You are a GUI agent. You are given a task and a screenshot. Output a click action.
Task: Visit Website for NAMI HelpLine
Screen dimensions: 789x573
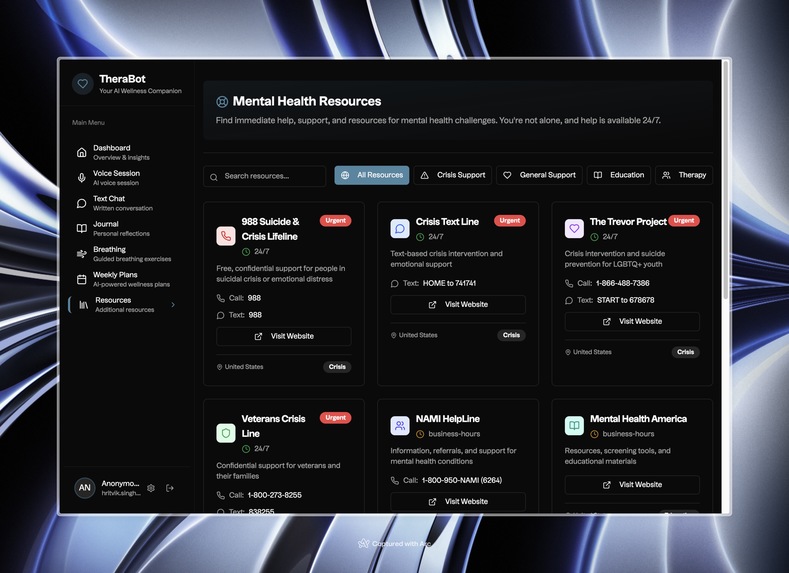tap(458, 502)
